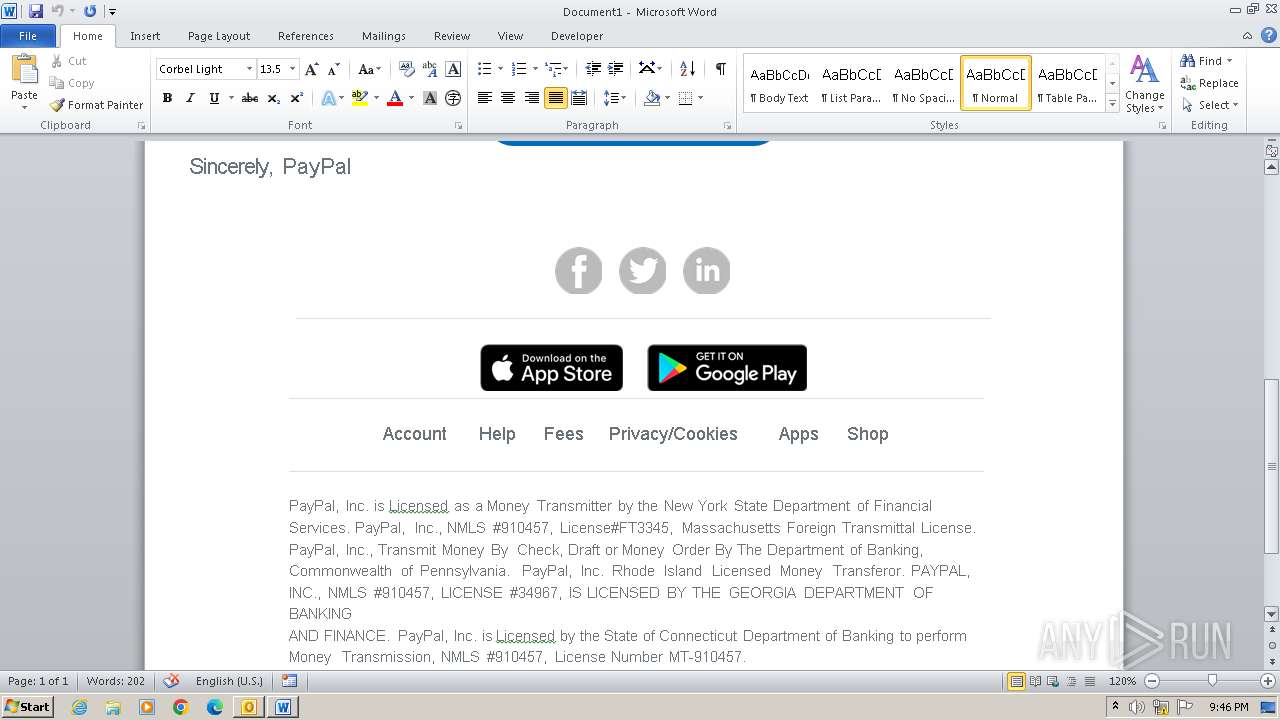Click the vertical scrollbar thumb
Image resolution: width=1280 pixels, height=720 pixels.
[x=1271, y=466]
